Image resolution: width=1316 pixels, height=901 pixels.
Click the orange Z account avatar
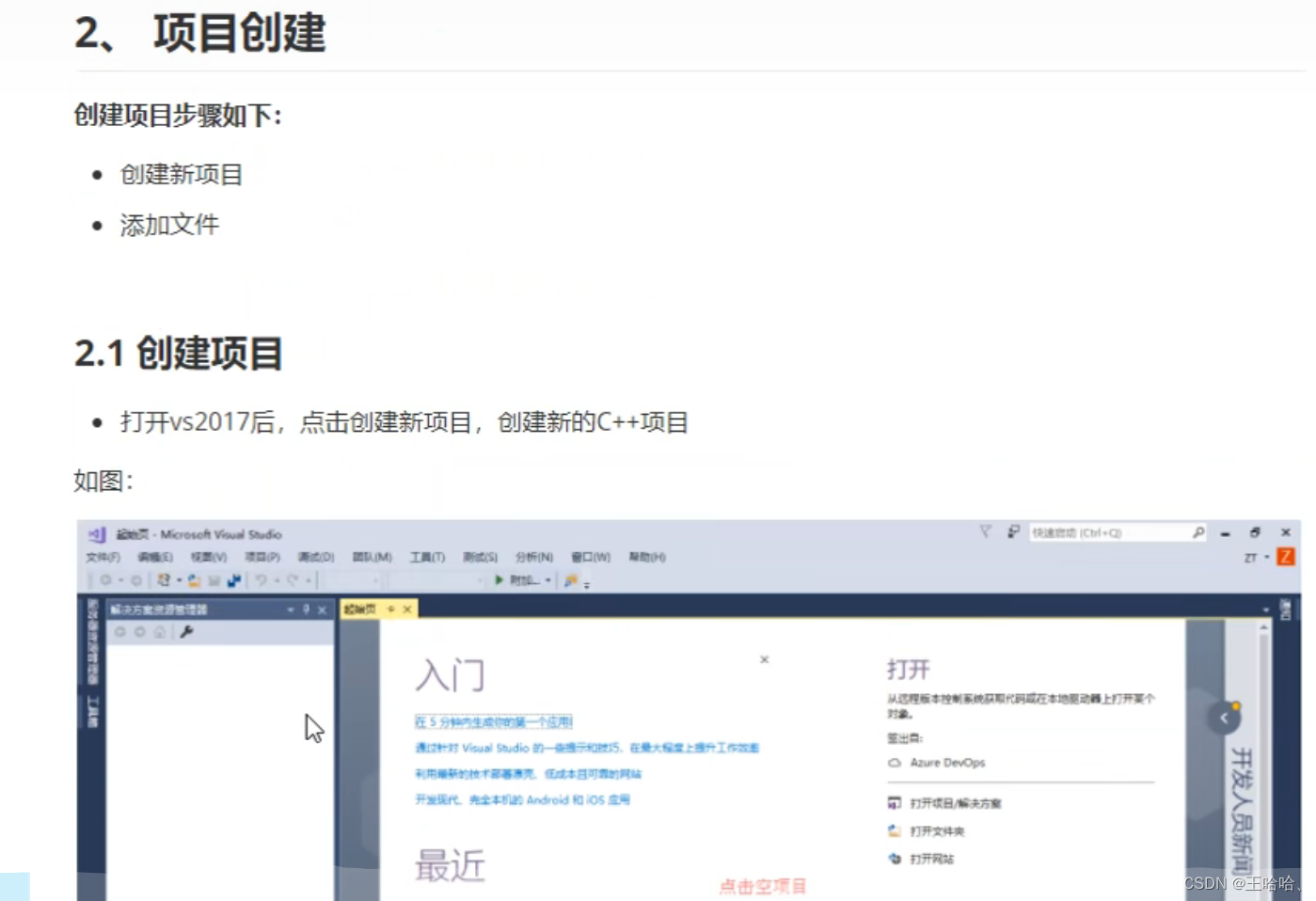point(1286,557)
